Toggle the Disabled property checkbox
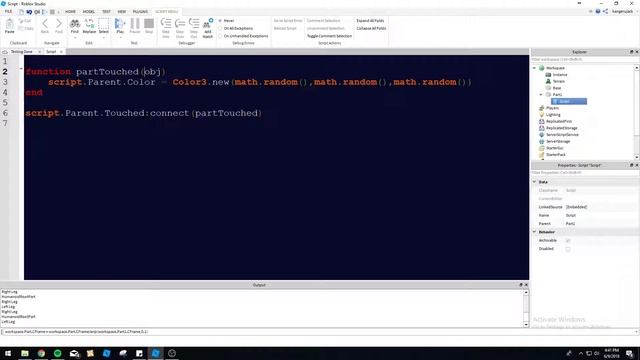Viewport: 640px width, 360px height. pyautogui.click(x=568, y=249)
